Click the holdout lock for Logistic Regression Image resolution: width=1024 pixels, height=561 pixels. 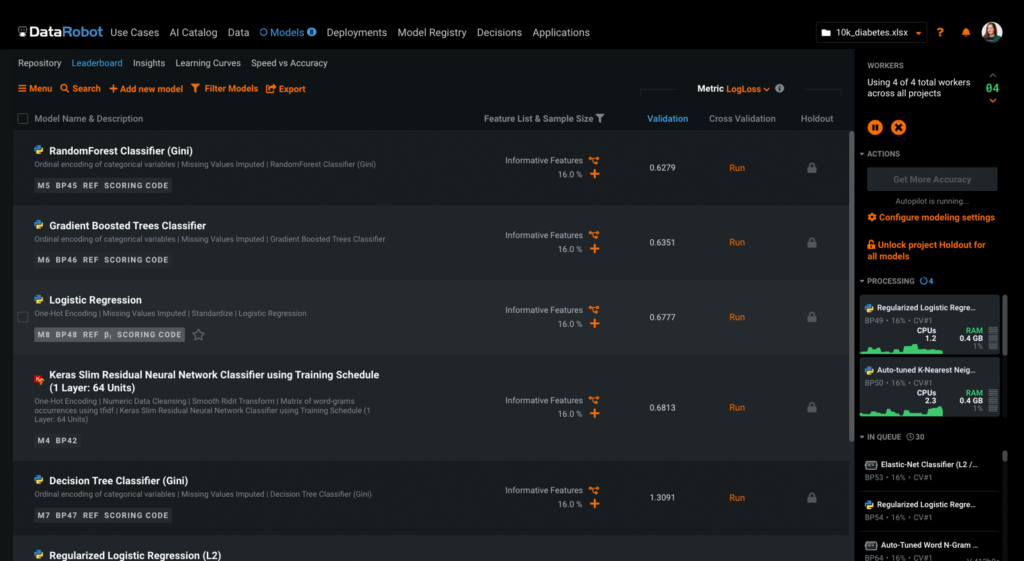pyautogui.click(x=812, y=317)
